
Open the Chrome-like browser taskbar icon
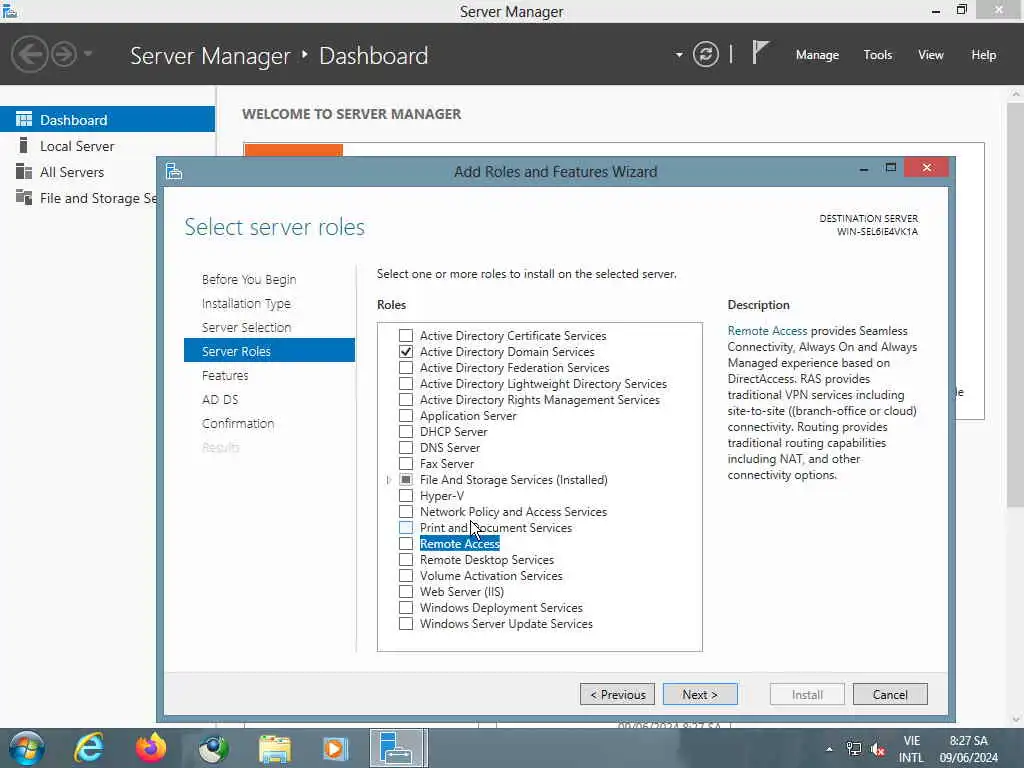click(x=213, y=749)
